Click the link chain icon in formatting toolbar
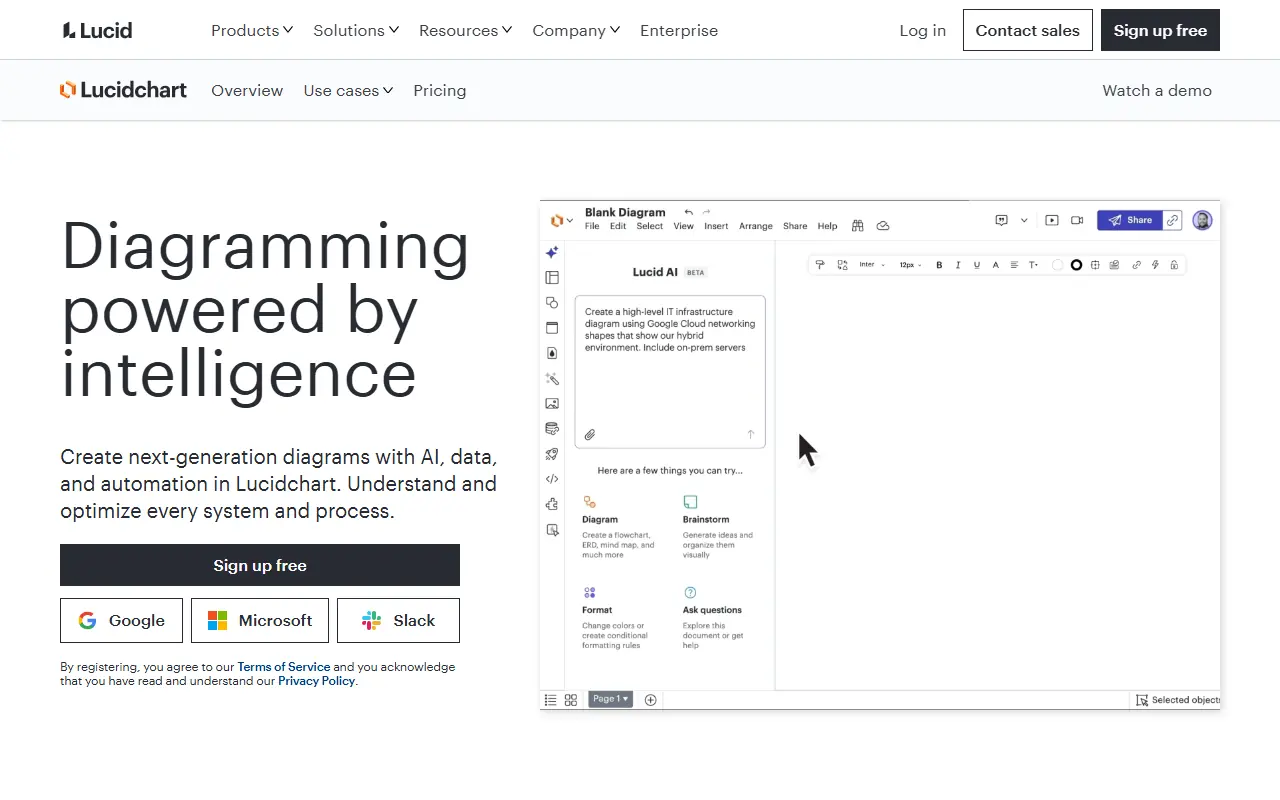 click(1135, 264)
